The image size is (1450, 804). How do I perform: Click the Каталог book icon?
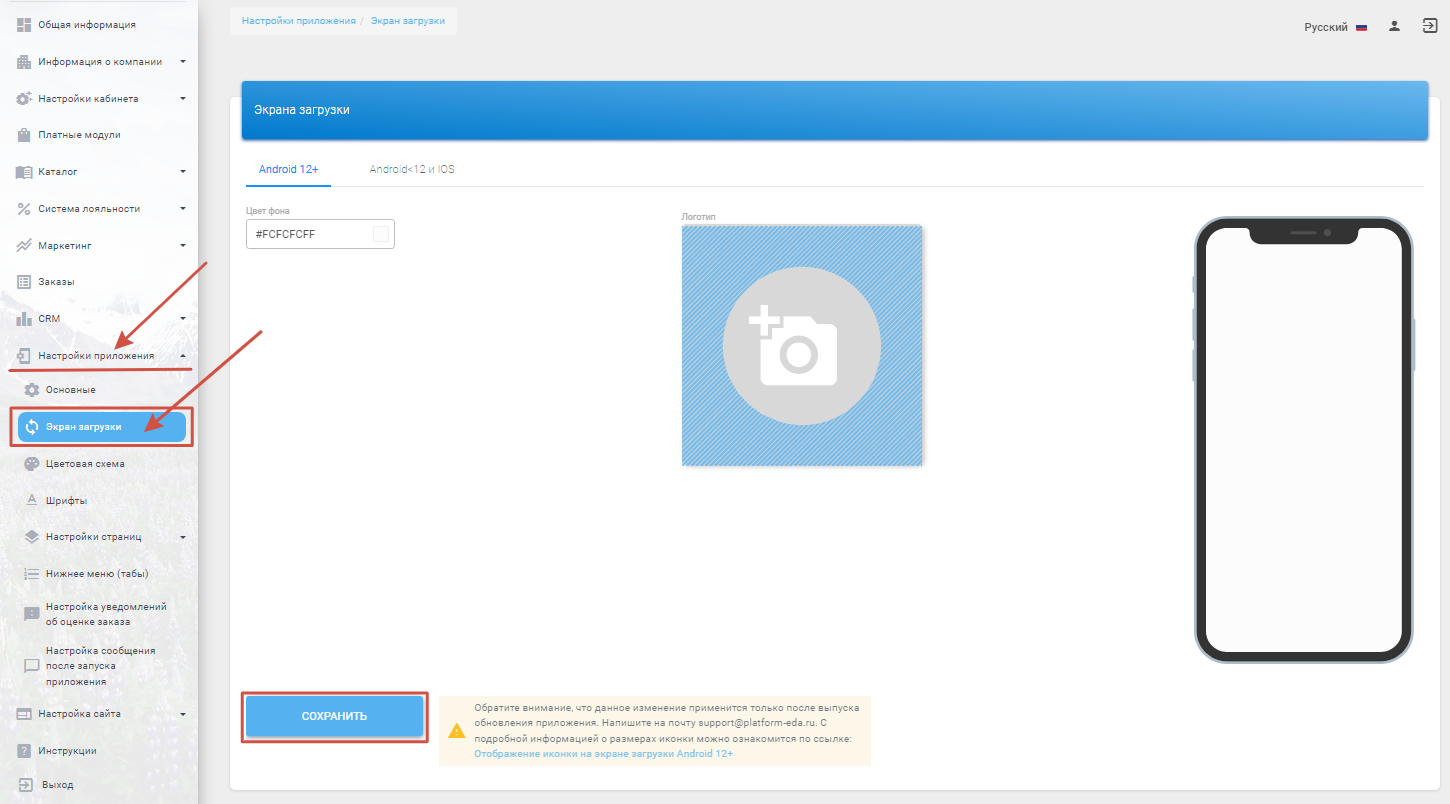25,172
